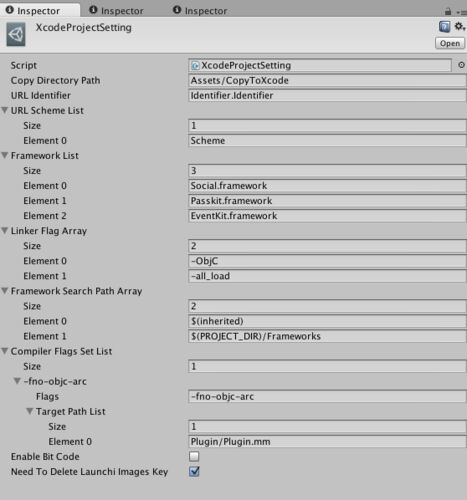
Task: Edit the Scheme element field
Action: coord(327,141)
